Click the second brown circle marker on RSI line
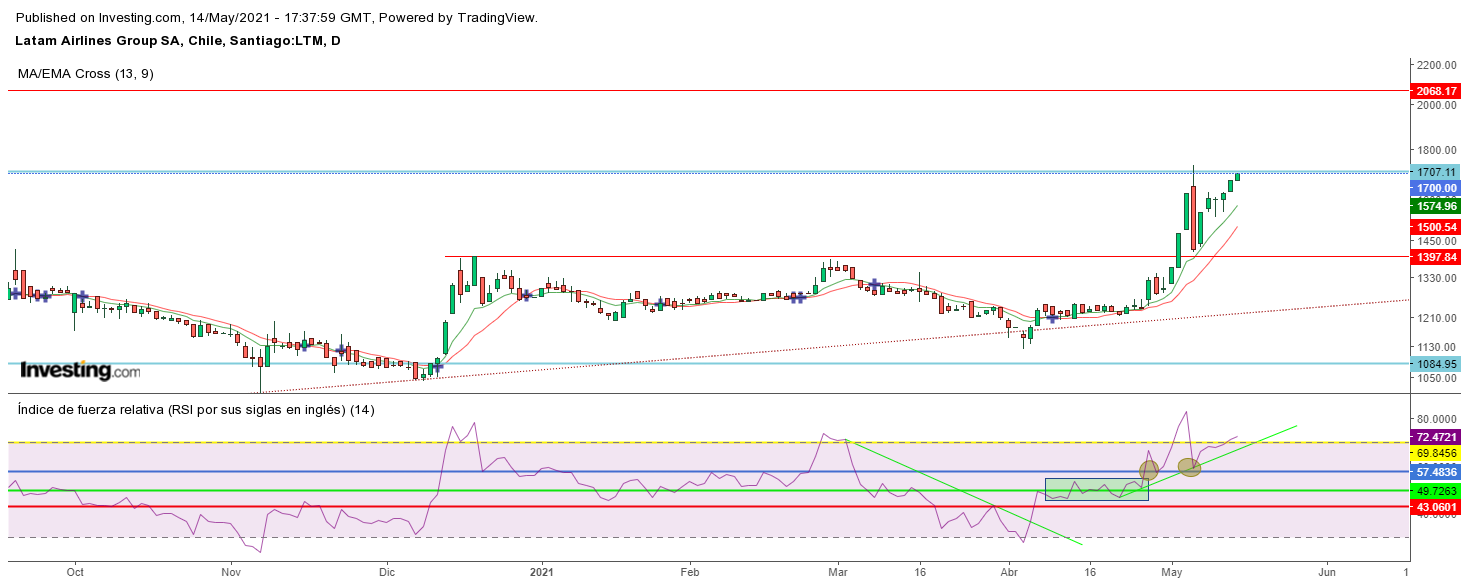Screen dimensions: 1468x585 click(x=1189, y=467)
